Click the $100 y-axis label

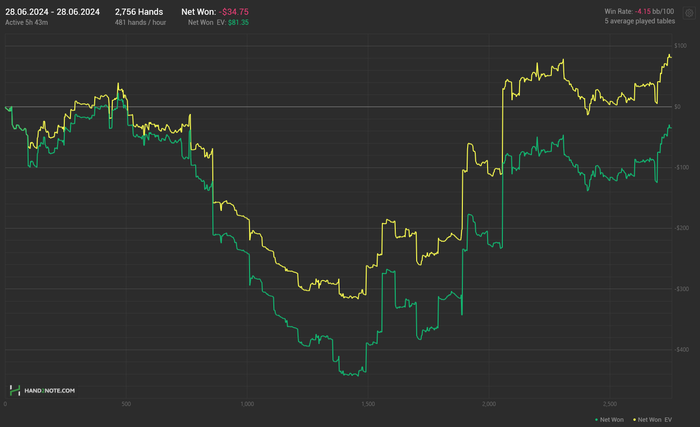pos(680,46)
